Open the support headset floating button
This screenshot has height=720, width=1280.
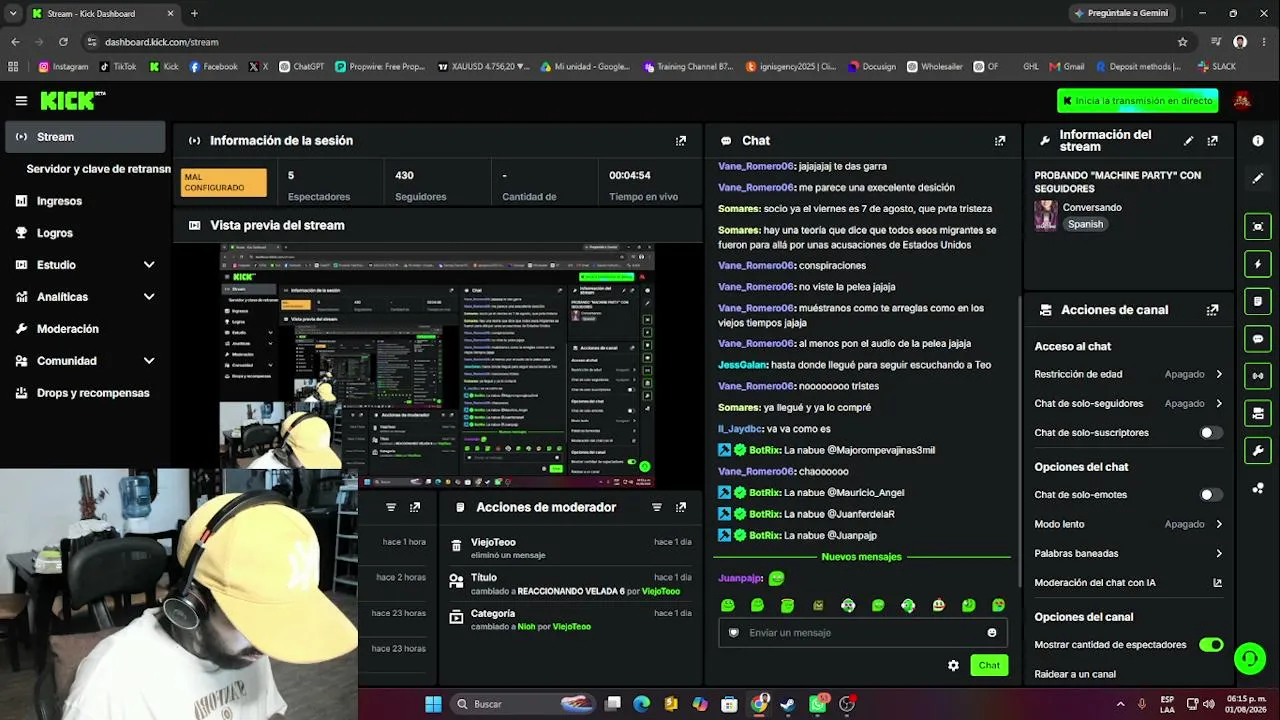[x=1249, y=658]
